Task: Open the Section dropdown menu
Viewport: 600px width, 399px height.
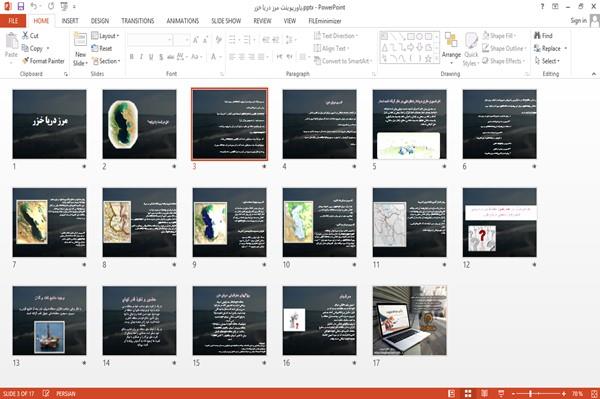Action: (x=106, y=61)
